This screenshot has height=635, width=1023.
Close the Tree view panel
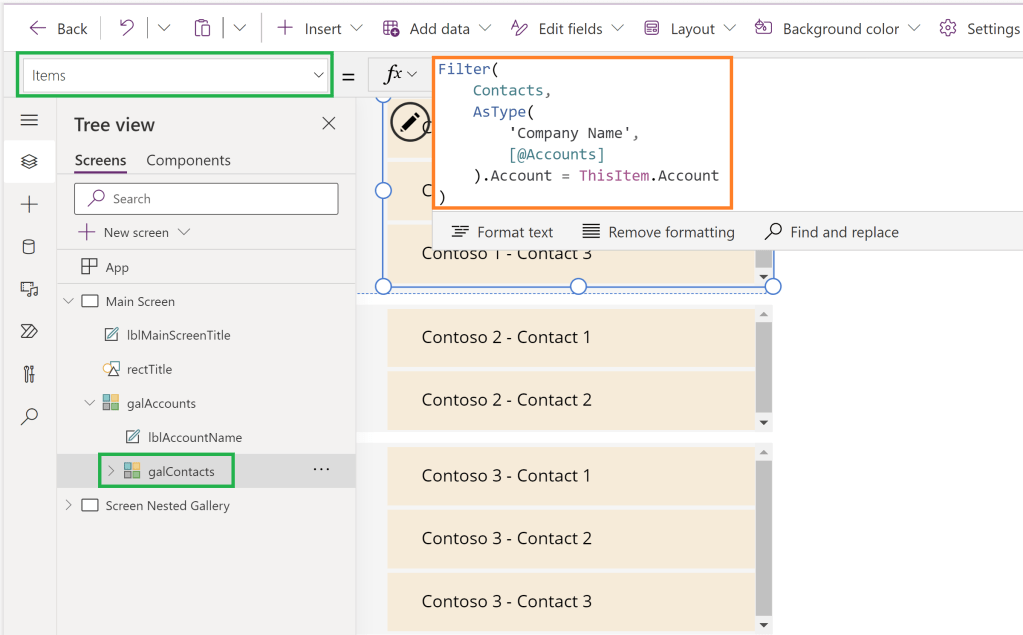(x=328, y=124)
